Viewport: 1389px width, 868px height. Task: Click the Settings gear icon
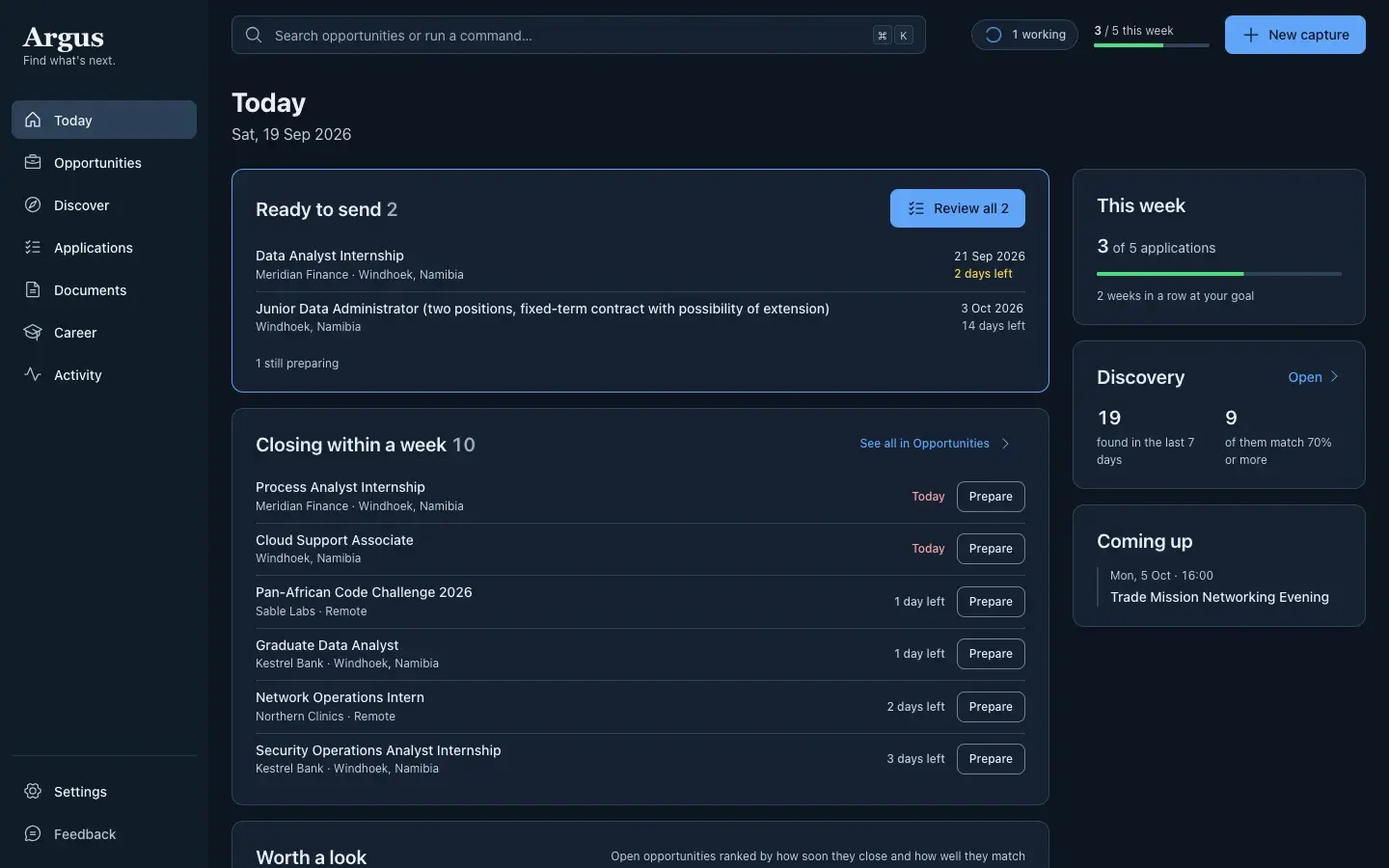coord(33,791)
